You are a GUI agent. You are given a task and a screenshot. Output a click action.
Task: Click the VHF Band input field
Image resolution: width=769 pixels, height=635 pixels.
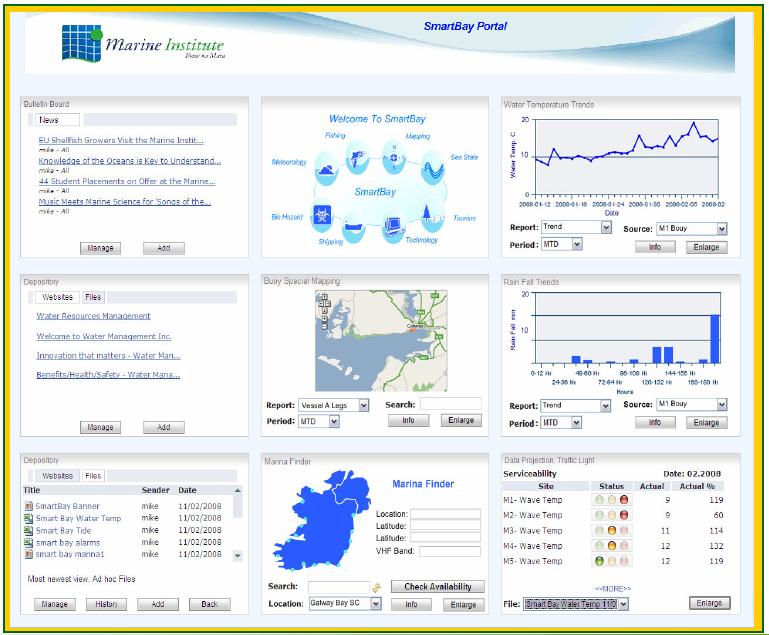(450, 551)
